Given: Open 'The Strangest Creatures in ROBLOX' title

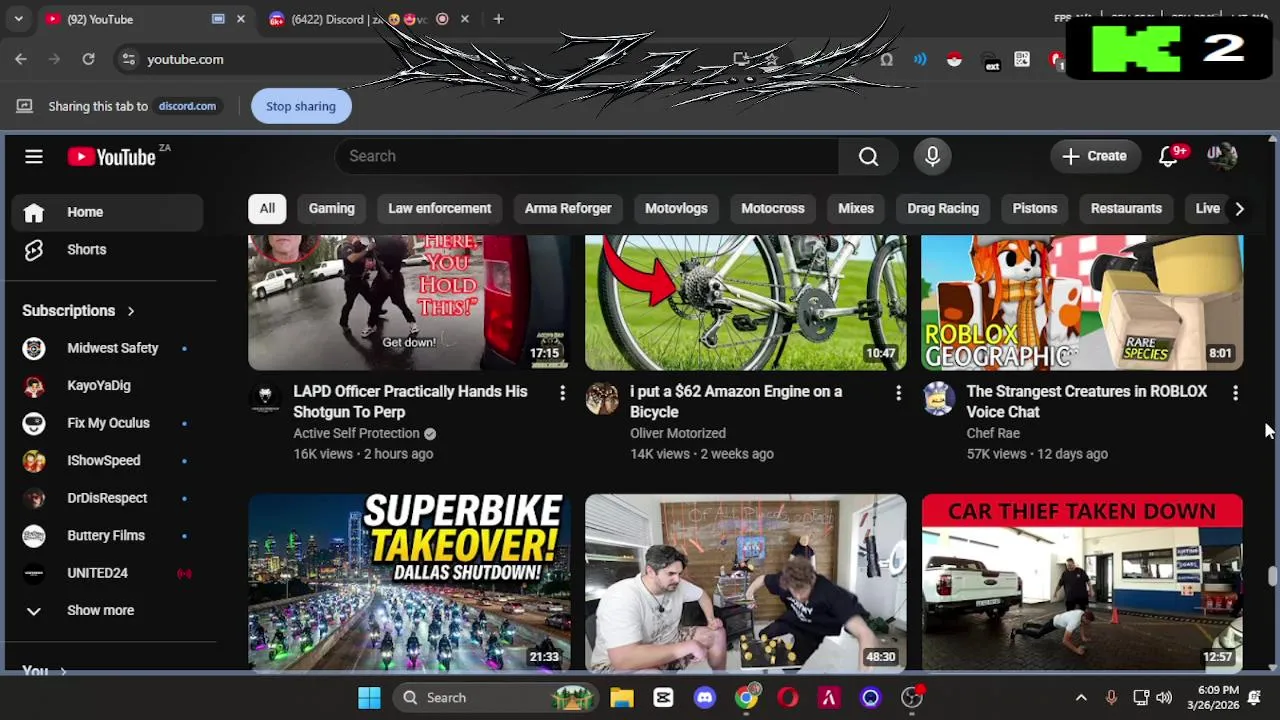Looking at the screenshot, I should click(x=1086, y=401).
